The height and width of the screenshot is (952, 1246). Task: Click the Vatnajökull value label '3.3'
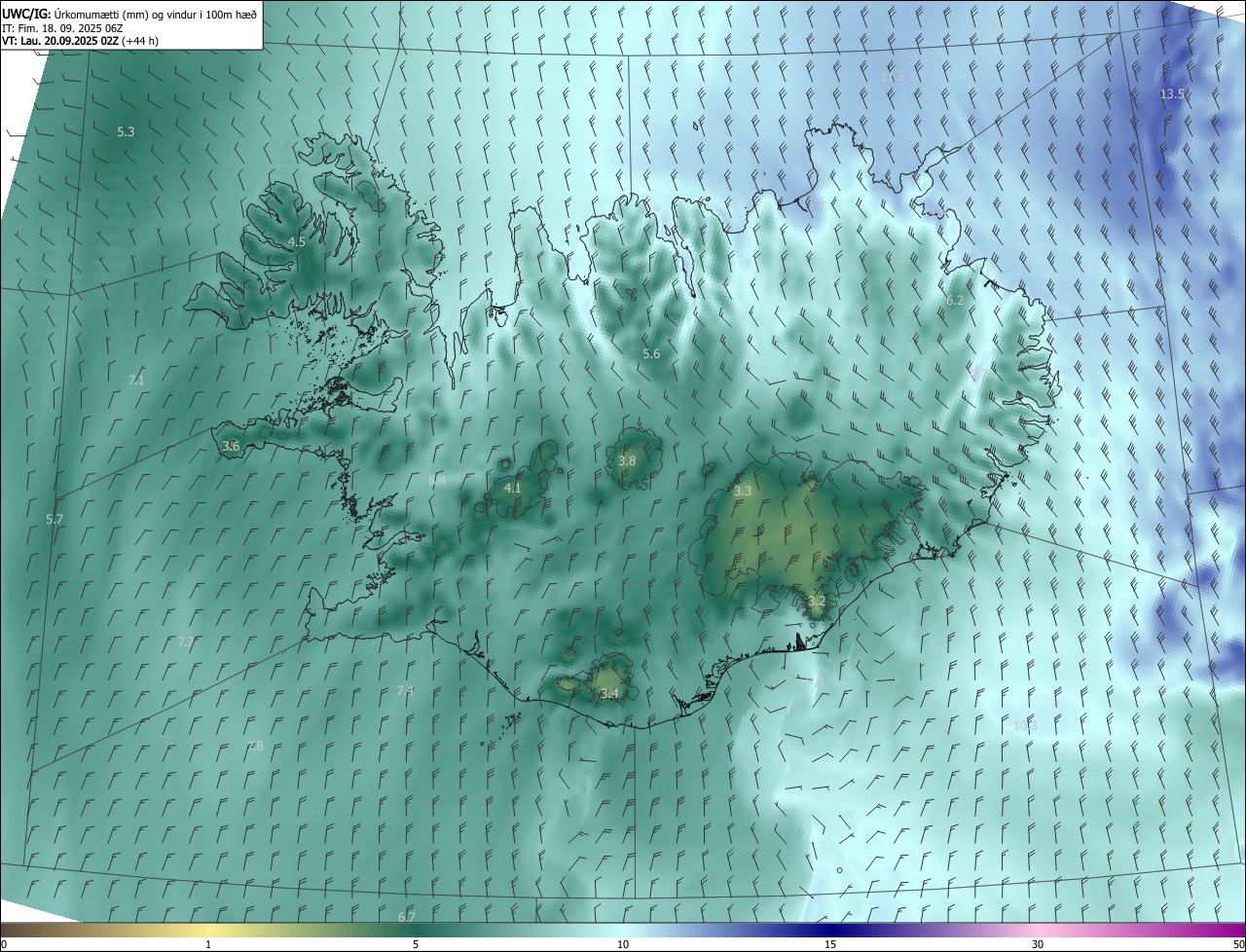(743, 492)
